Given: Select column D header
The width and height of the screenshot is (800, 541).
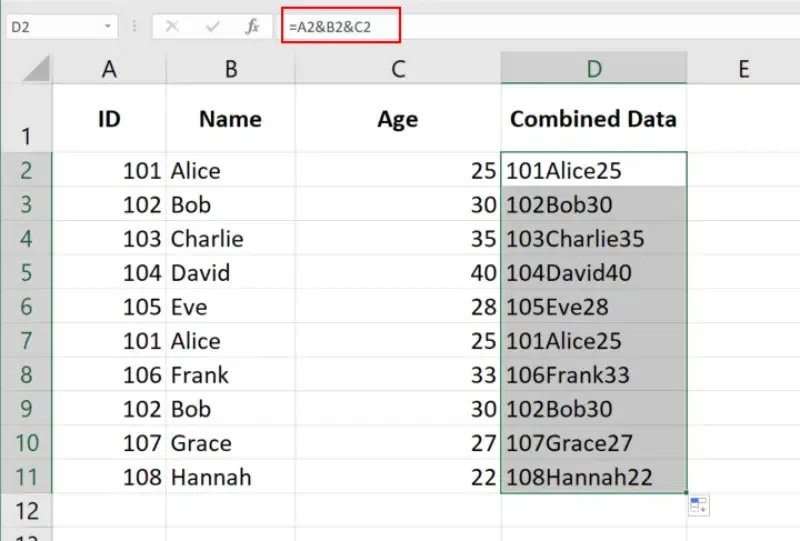Looking at the screenshot, I should coord(594,68).
